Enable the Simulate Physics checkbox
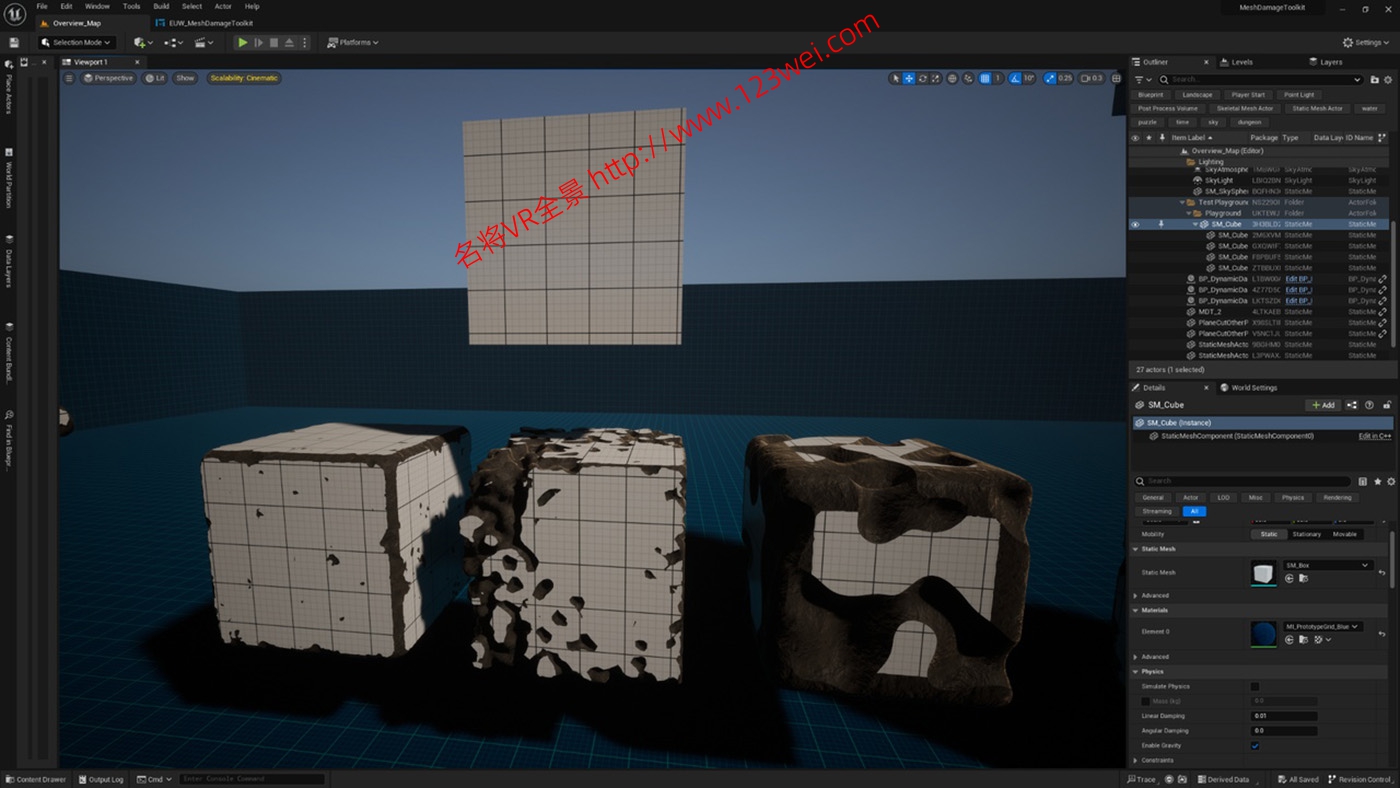The width and height of the screenshot is (1400, 788). point(1256,687)
